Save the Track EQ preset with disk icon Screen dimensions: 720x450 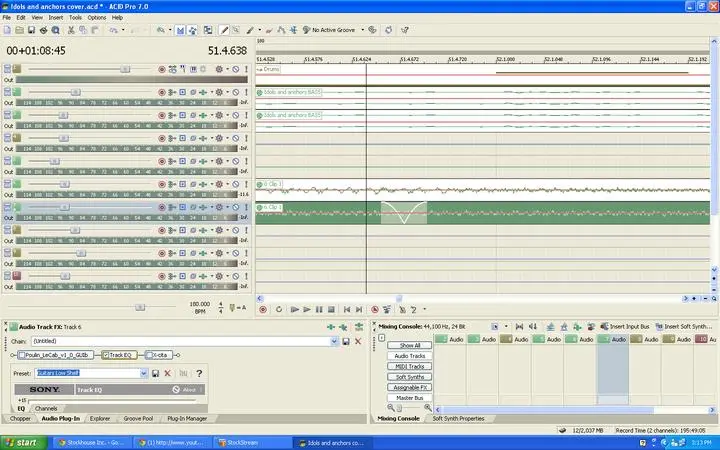tap(155, 373)
